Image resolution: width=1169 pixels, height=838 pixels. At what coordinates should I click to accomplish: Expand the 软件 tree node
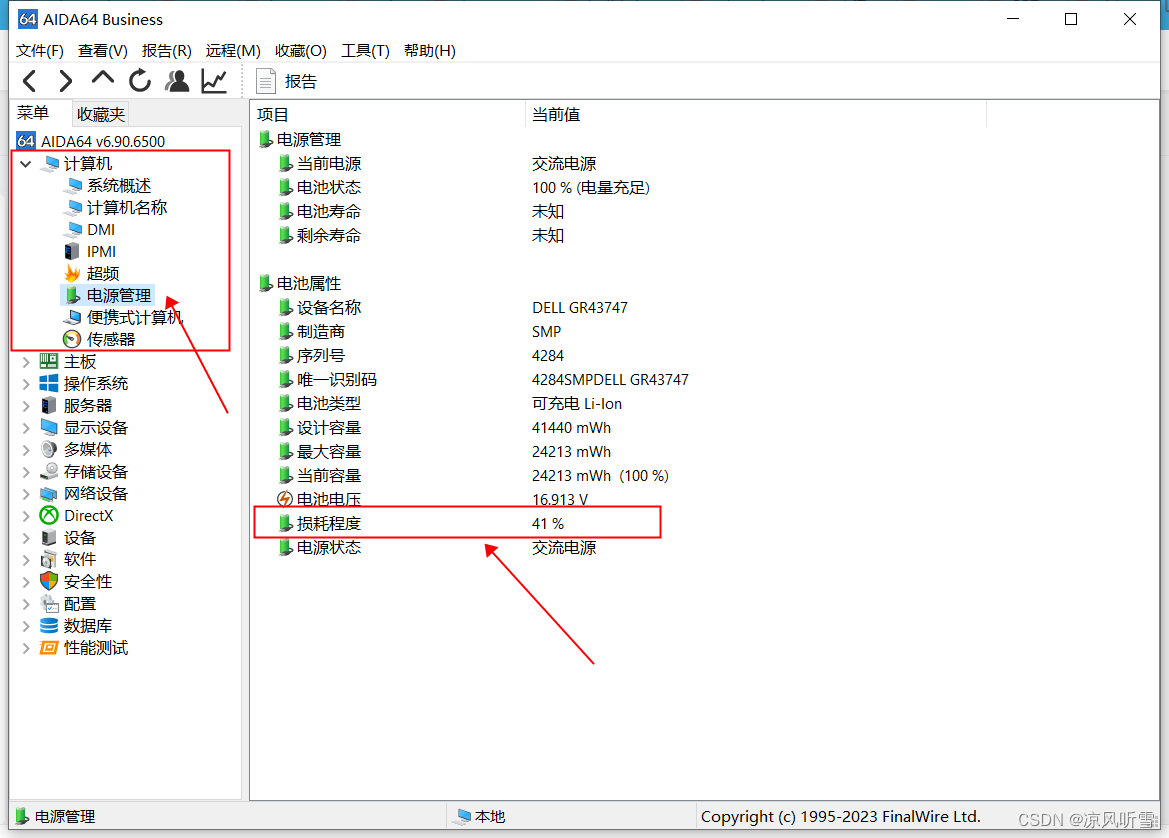(x=26, y=560)
